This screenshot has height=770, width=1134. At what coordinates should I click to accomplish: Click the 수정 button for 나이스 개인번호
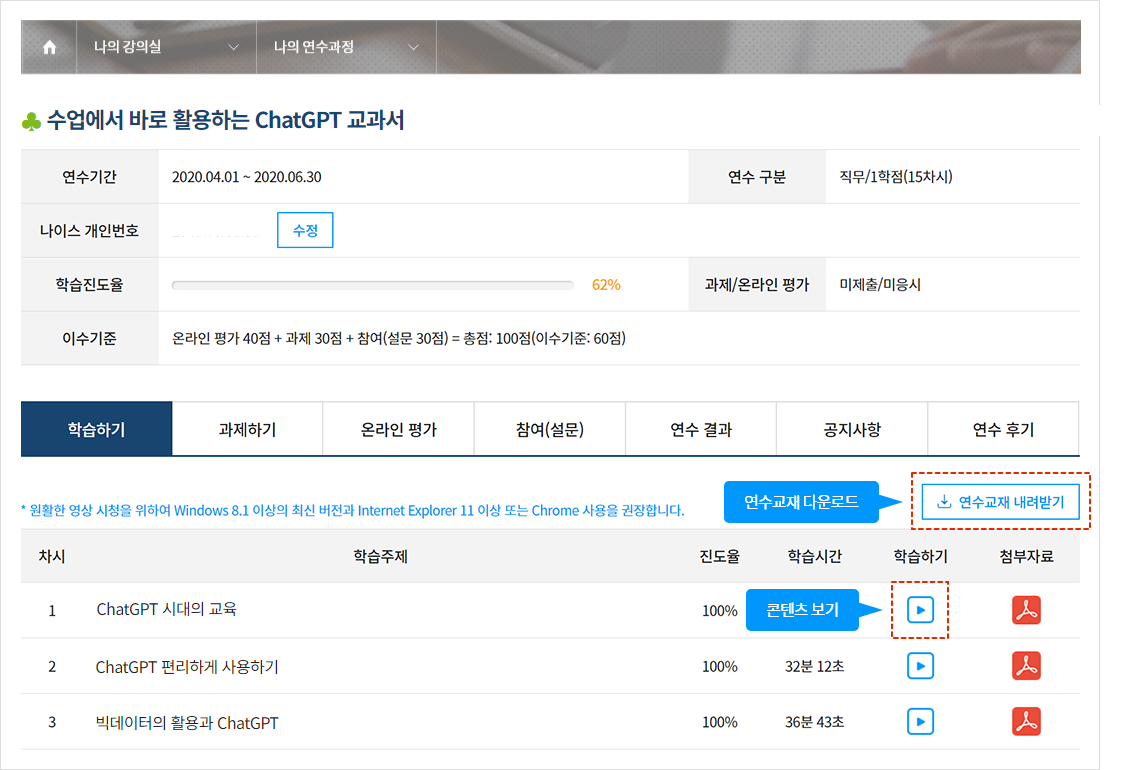point(305,230)
